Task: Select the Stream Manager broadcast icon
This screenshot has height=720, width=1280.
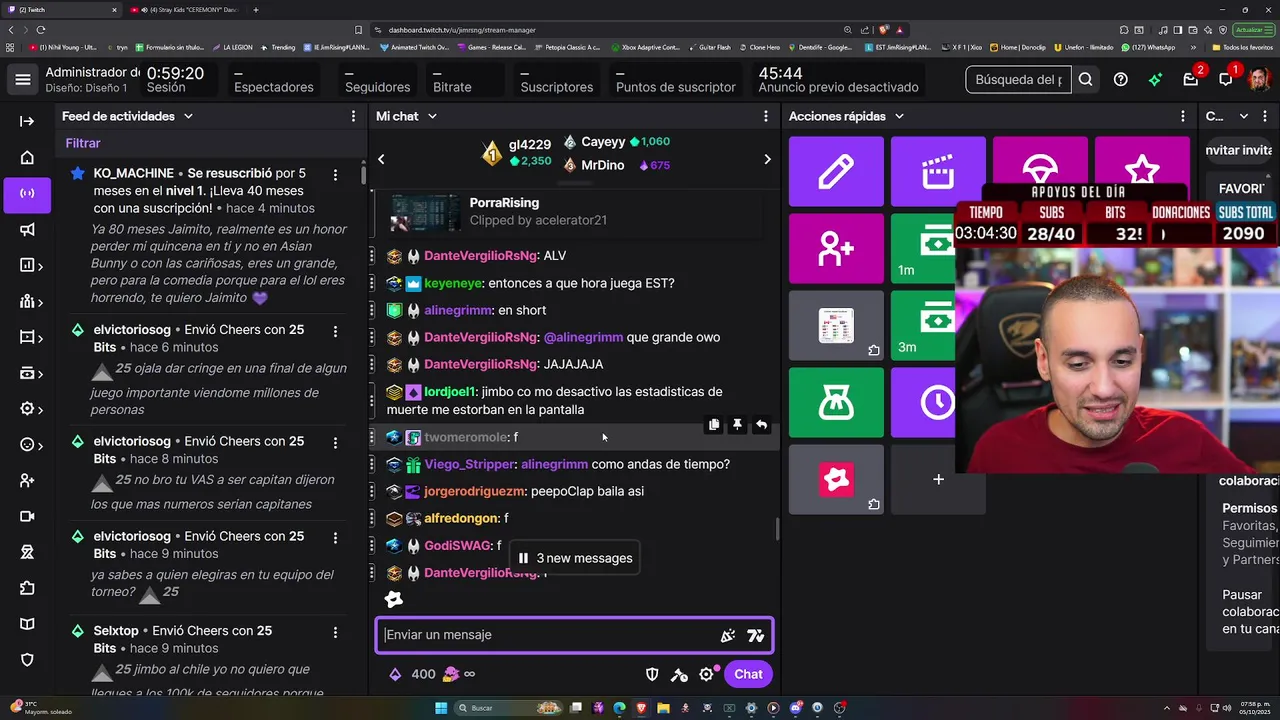Action: (27, 193)
